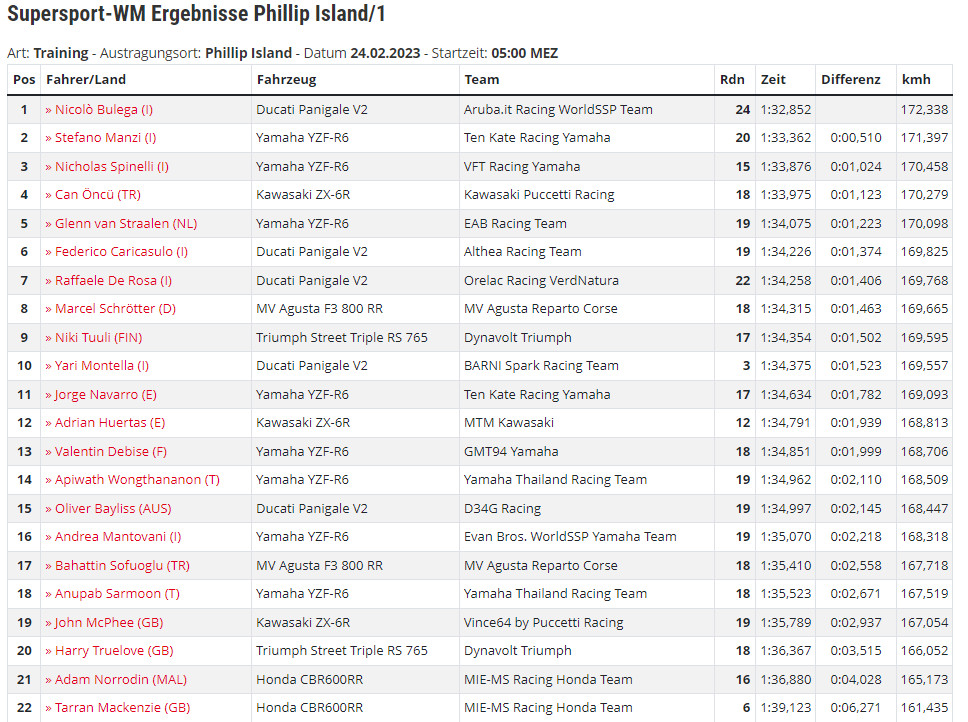Select Tarran Mackenzie rider link

pos(122,708)
